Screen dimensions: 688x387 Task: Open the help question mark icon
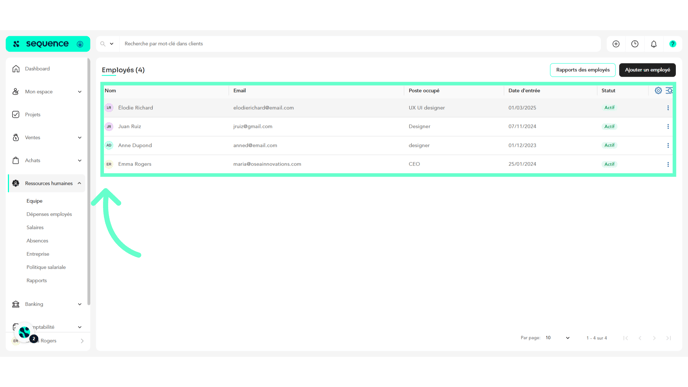[x=672, y=44]
